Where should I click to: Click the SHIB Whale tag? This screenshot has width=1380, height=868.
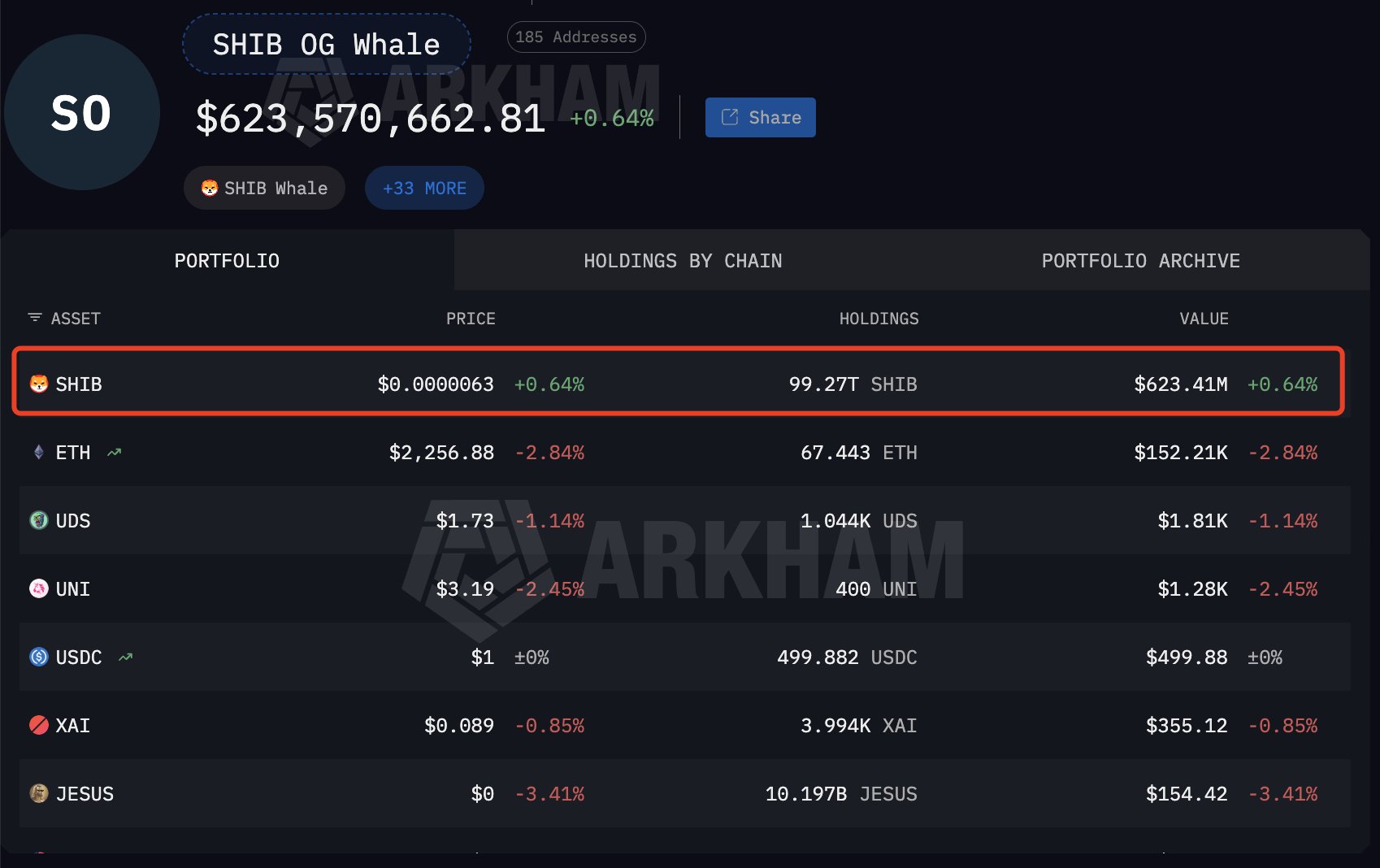click(264, 189)
